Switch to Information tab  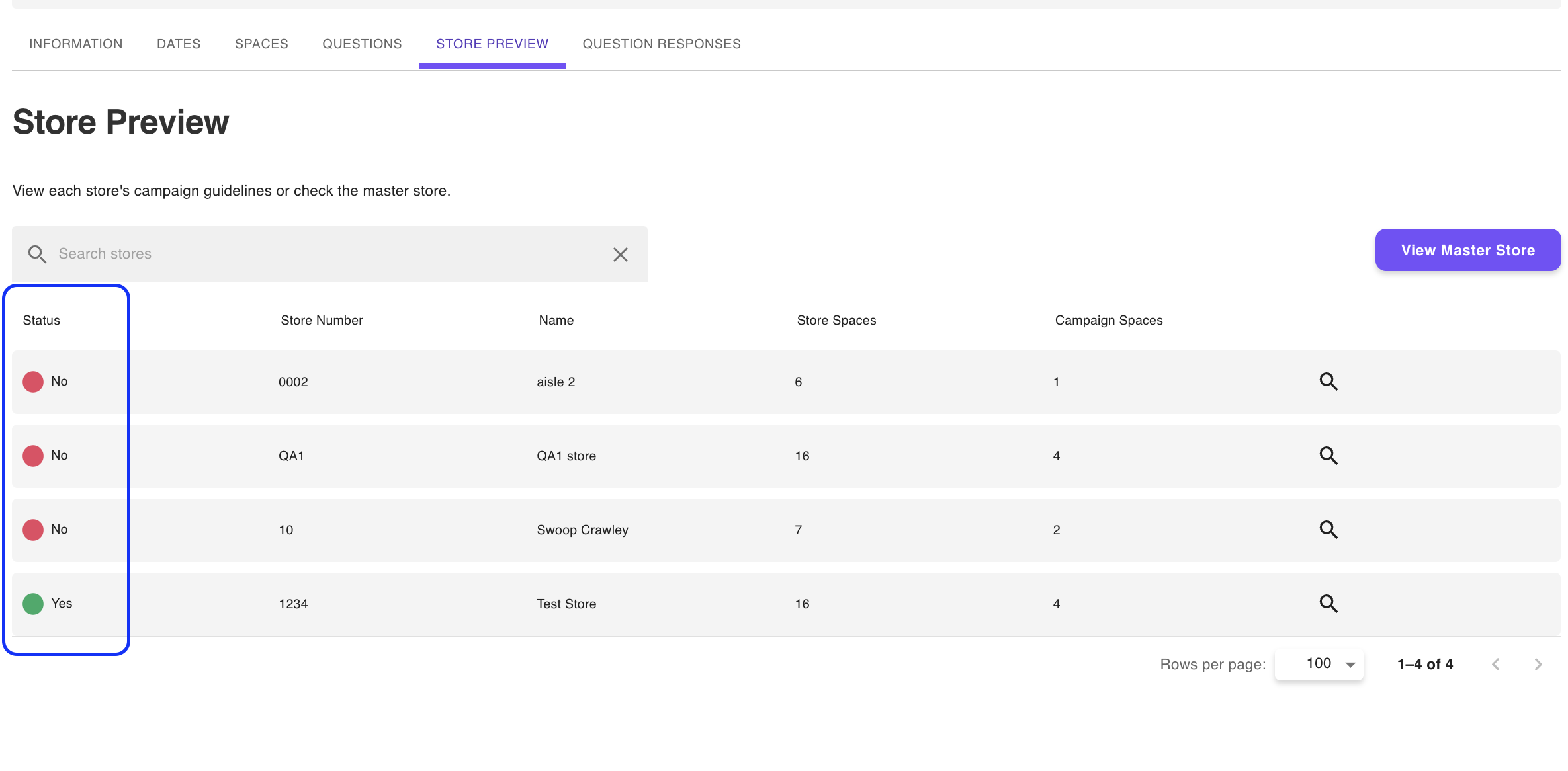76,44
